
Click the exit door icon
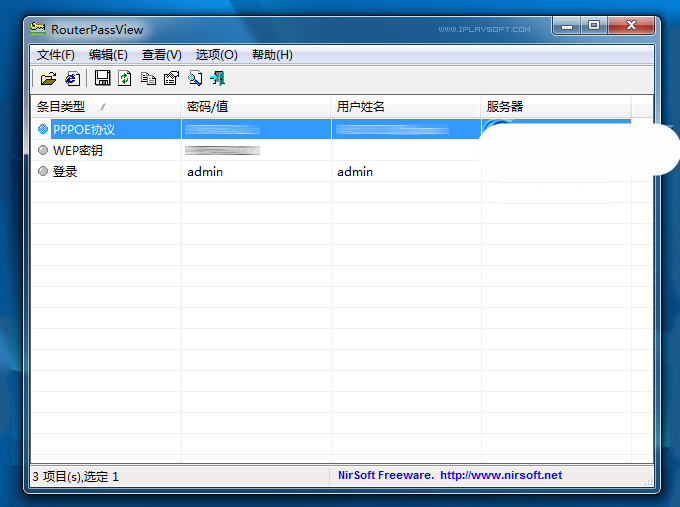(218, 79)
